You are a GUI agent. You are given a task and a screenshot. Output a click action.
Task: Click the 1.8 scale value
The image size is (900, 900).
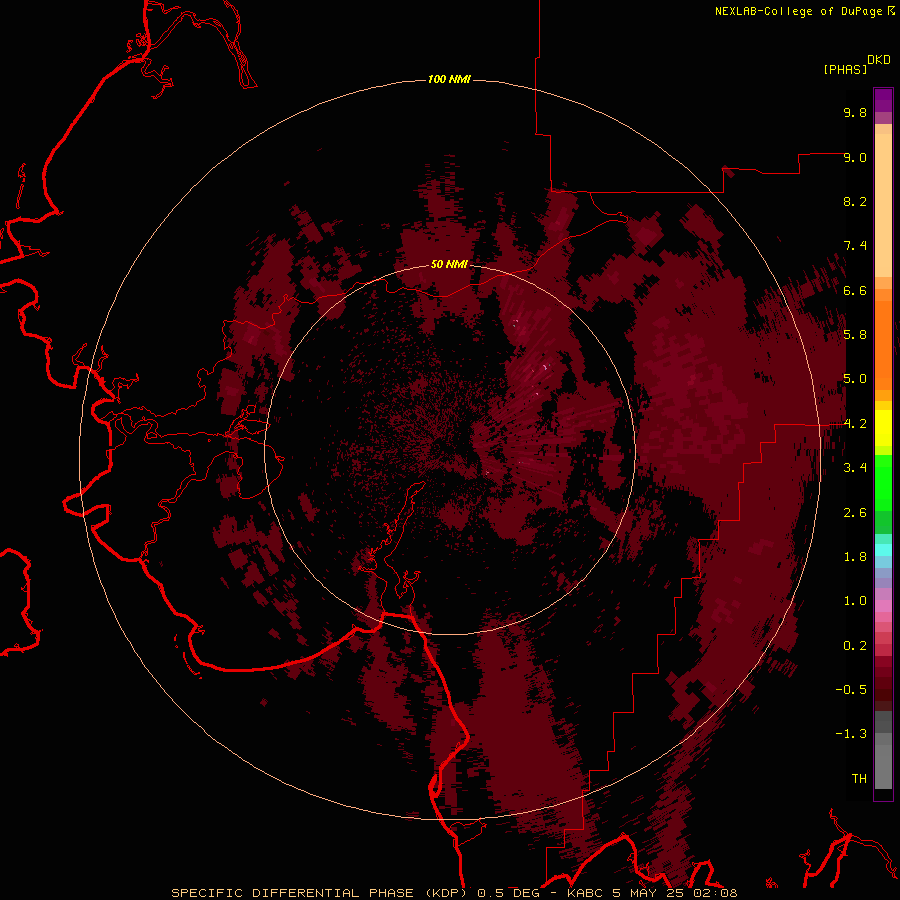(x=855, y=557)
